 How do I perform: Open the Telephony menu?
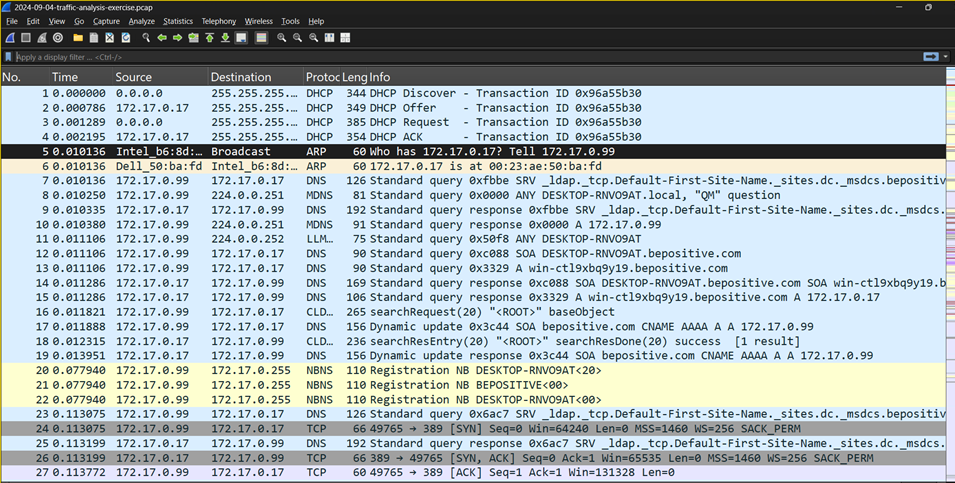pos(219,21)
